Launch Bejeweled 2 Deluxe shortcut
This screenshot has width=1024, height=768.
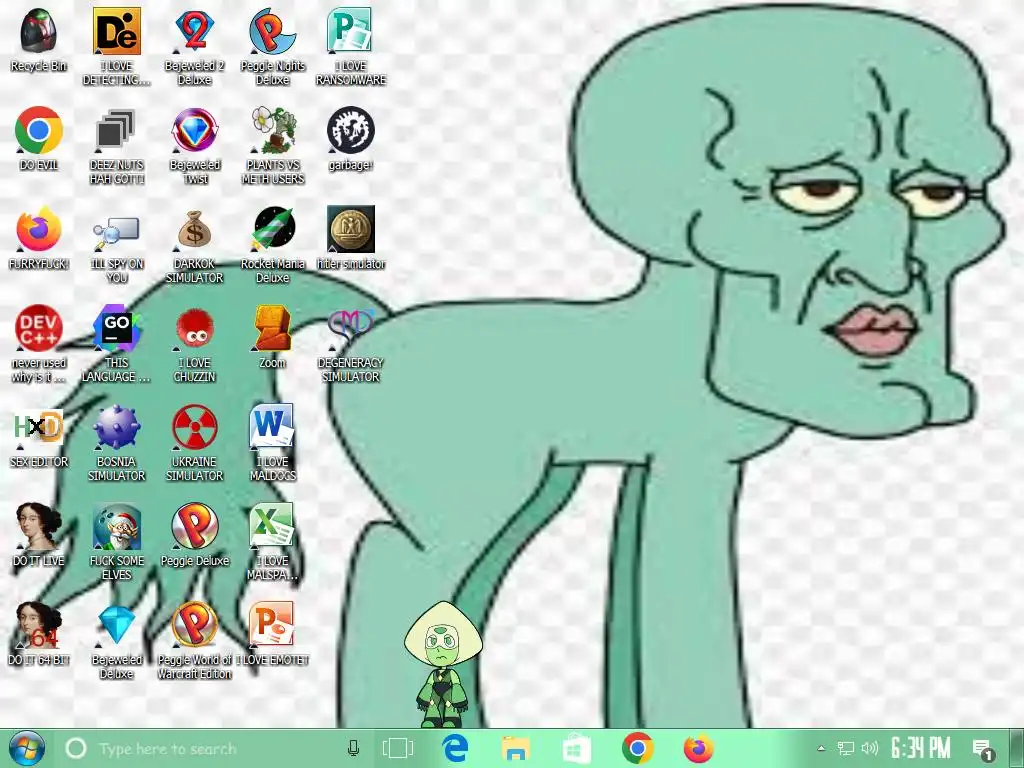tap(195, 31)
